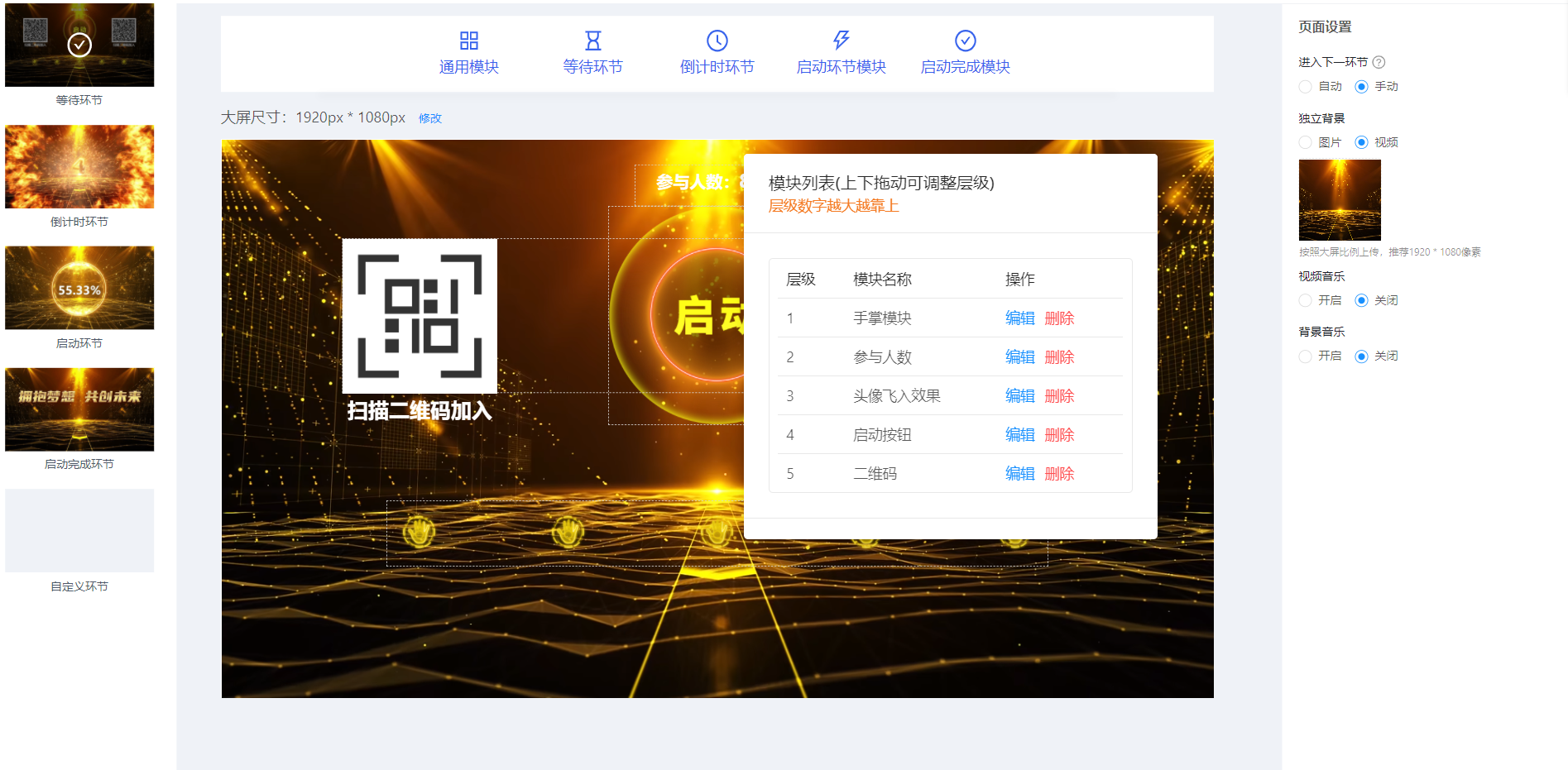Click the 倒计时环节 clock icon
This screenshot has height=770, width=1568.
[x=717, y=41]
